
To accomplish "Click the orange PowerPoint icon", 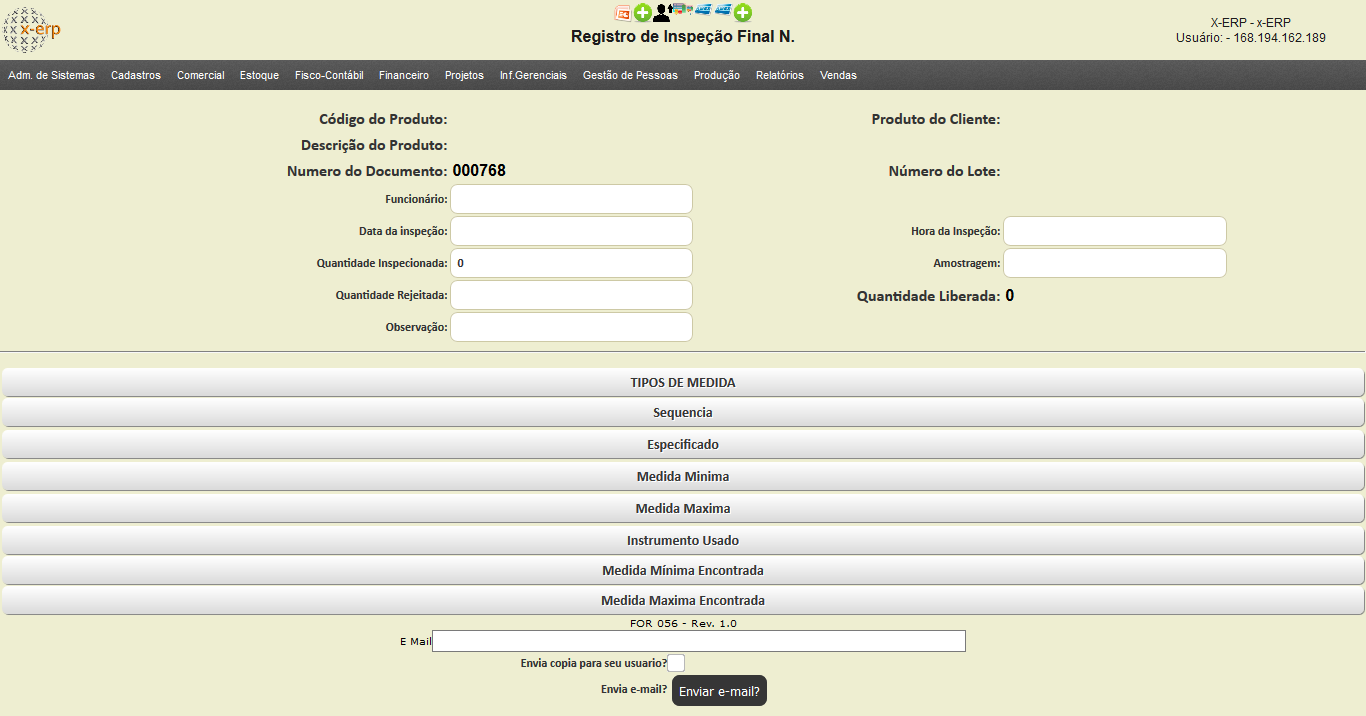I will click(x=623, y=13).
